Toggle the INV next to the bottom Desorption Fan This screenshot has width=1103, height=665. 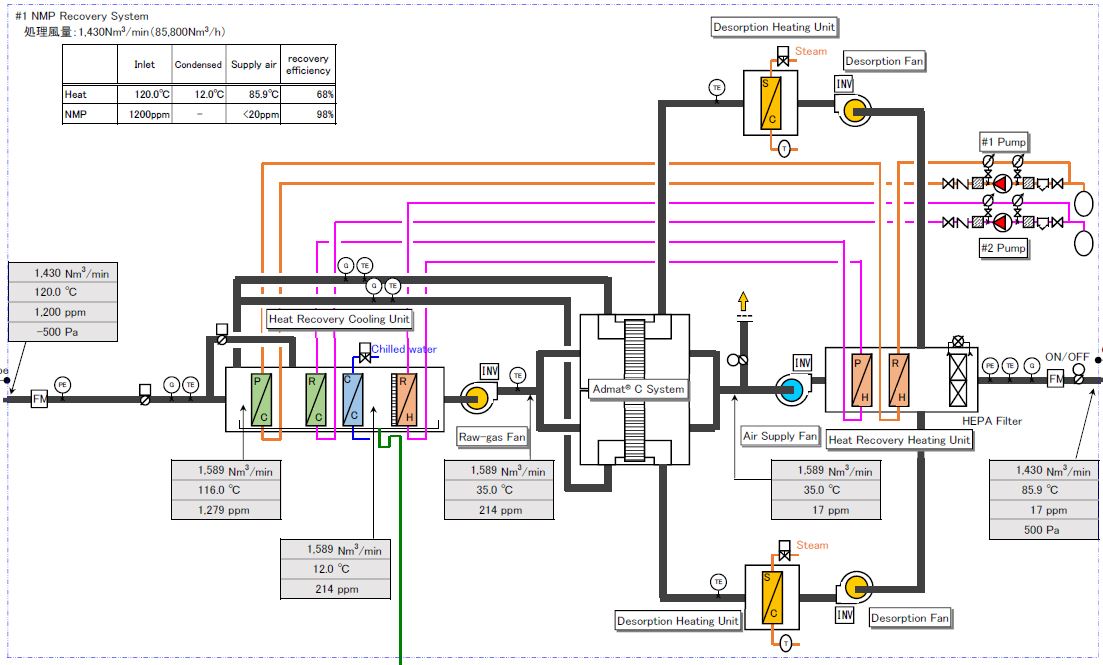843,616
